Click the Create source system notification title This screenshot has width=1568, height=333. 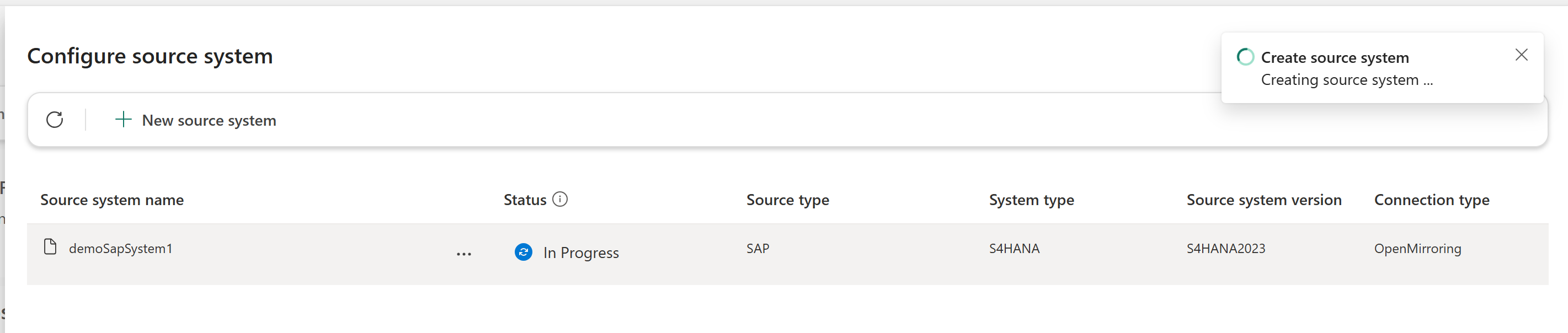click(1334, 58)
